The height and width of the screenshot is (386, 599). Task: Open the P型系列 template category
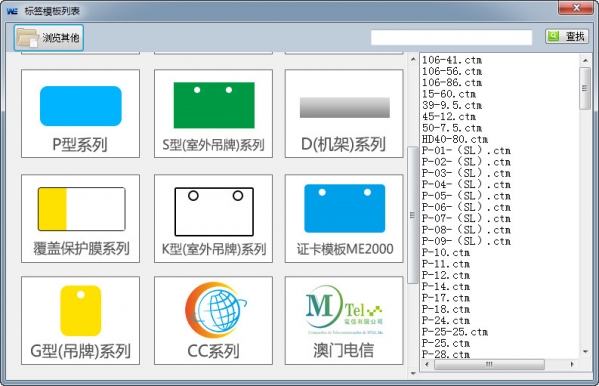81,114
